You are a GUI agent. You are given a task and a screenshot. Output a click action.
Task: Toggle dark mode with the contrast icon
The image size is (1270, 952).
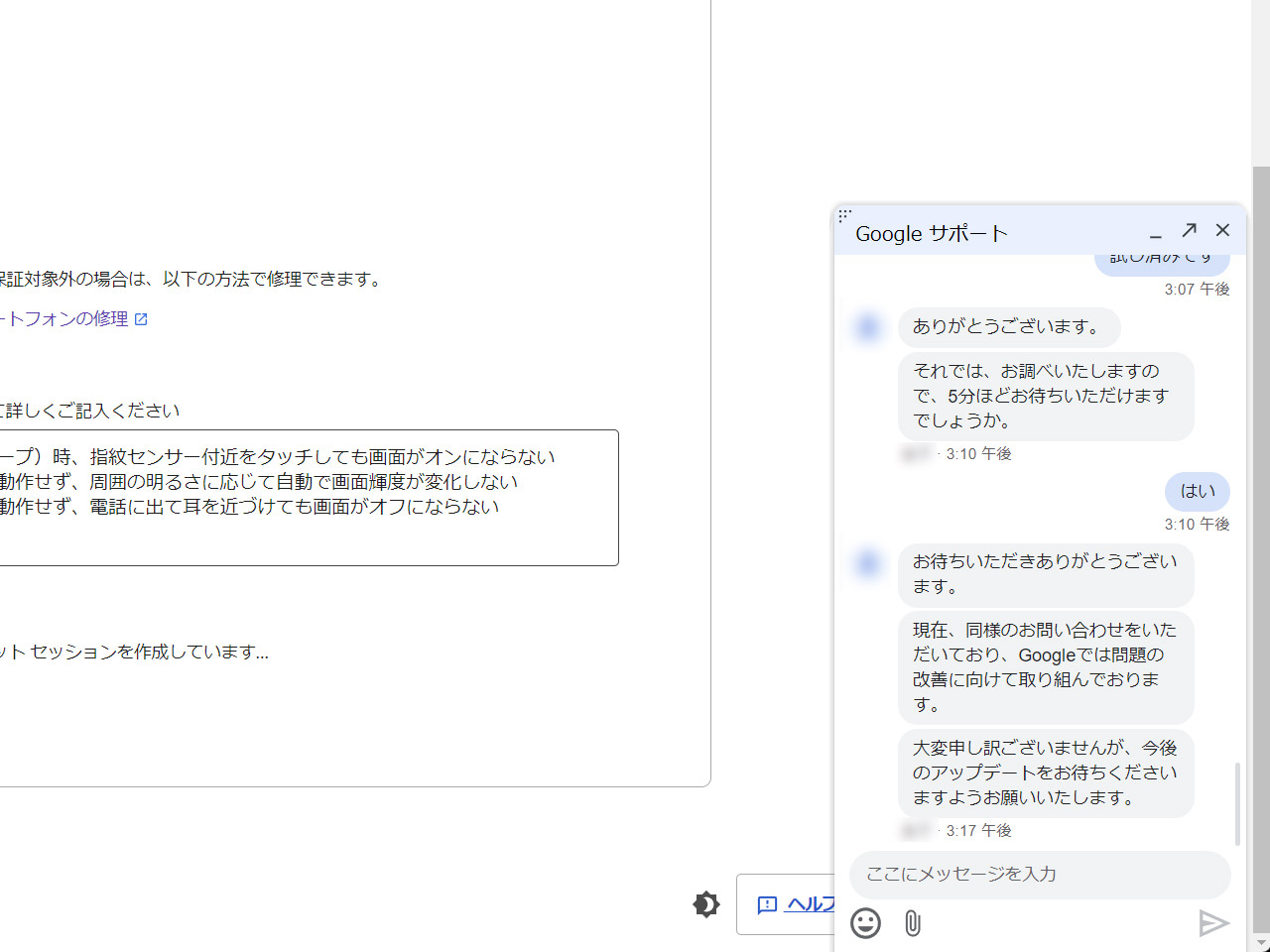click(705, 903)
